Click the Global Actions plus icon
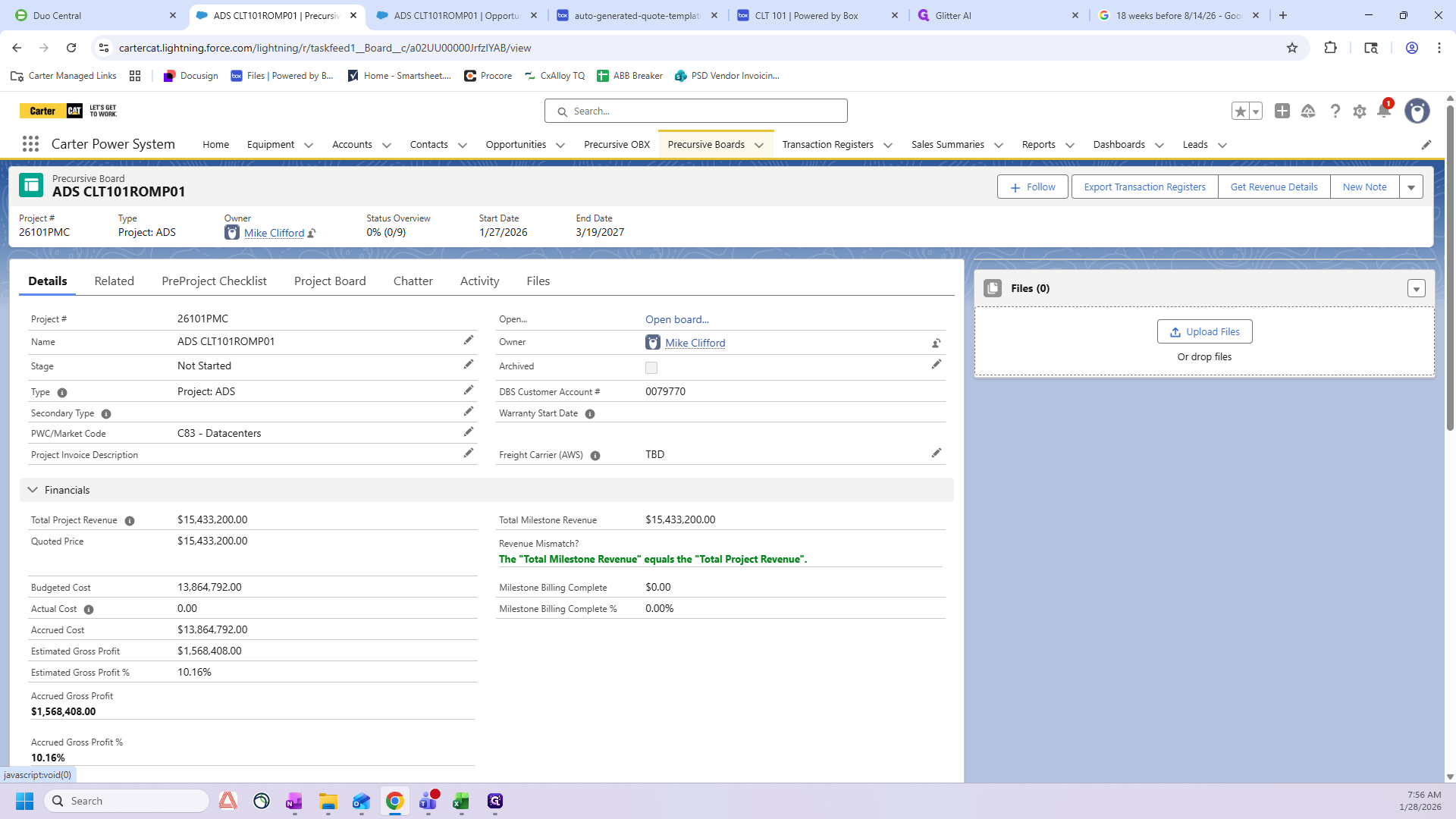The height and width of the screenshot is (819, 1456). (x=1282, y=111)
